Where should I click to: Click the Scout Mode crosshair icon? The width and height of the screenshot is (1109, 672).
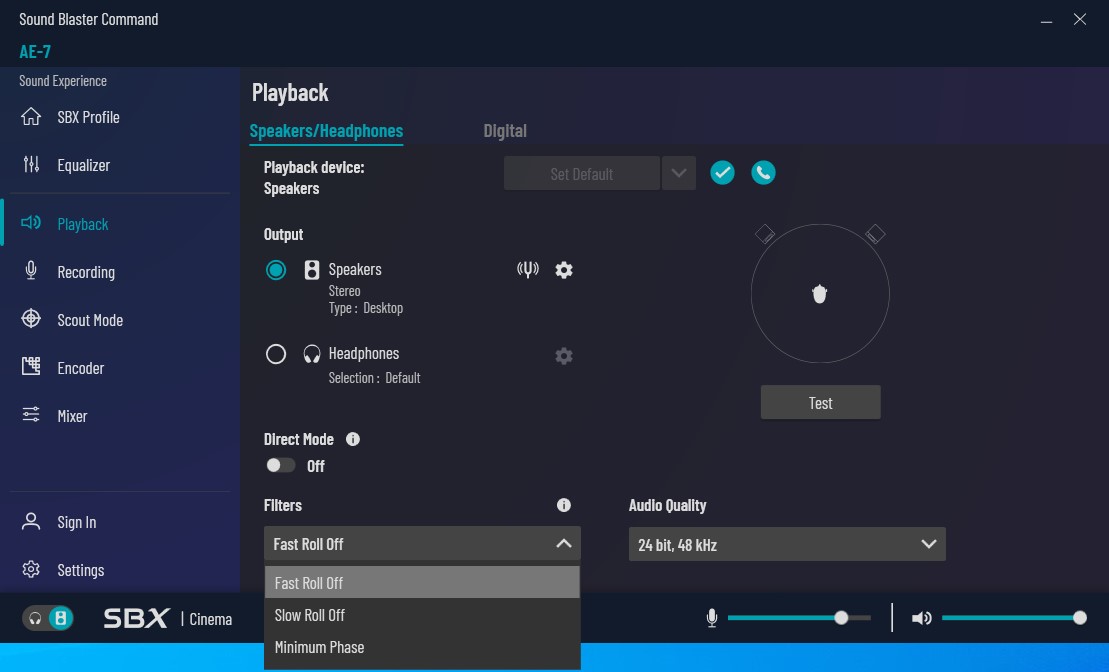pos(30,319)
